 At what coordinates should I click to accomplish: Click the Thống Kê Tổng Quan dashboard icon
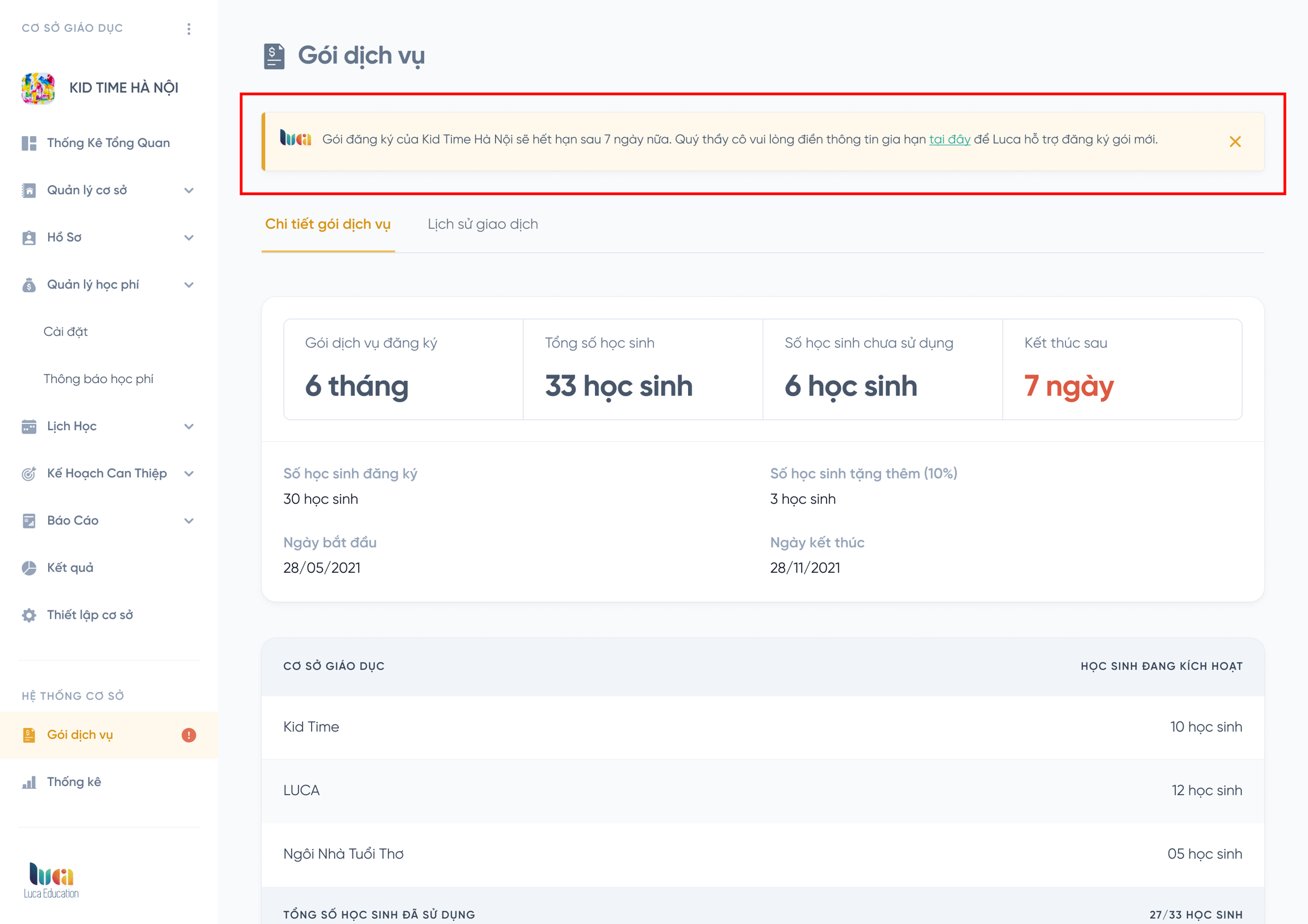click(29, 143)
